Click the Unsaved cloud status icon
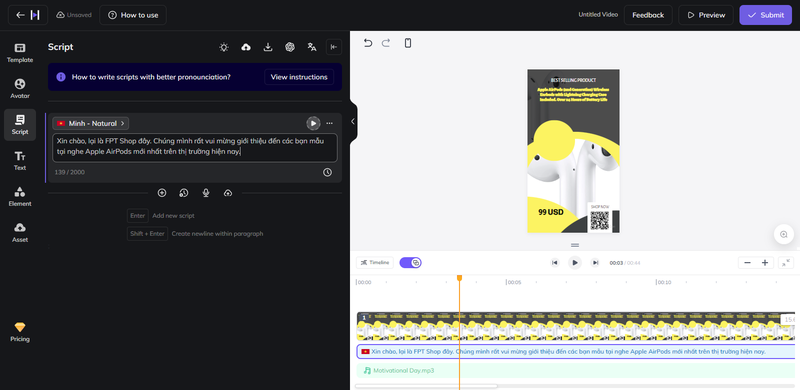The image size is (800, 390). pyautogui.click(x=60, y=15)
